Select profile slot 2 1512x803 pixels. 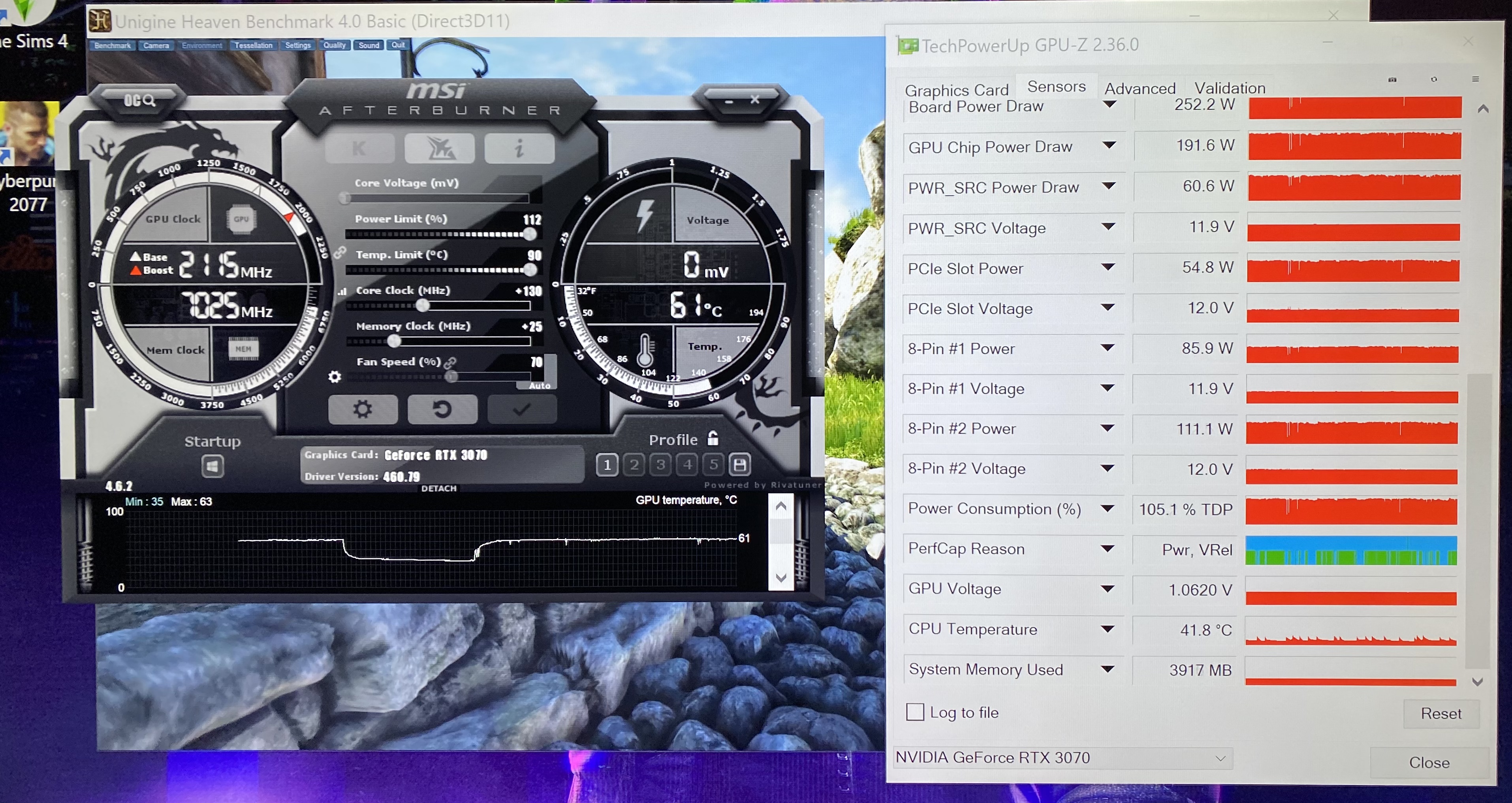point(634,465)
